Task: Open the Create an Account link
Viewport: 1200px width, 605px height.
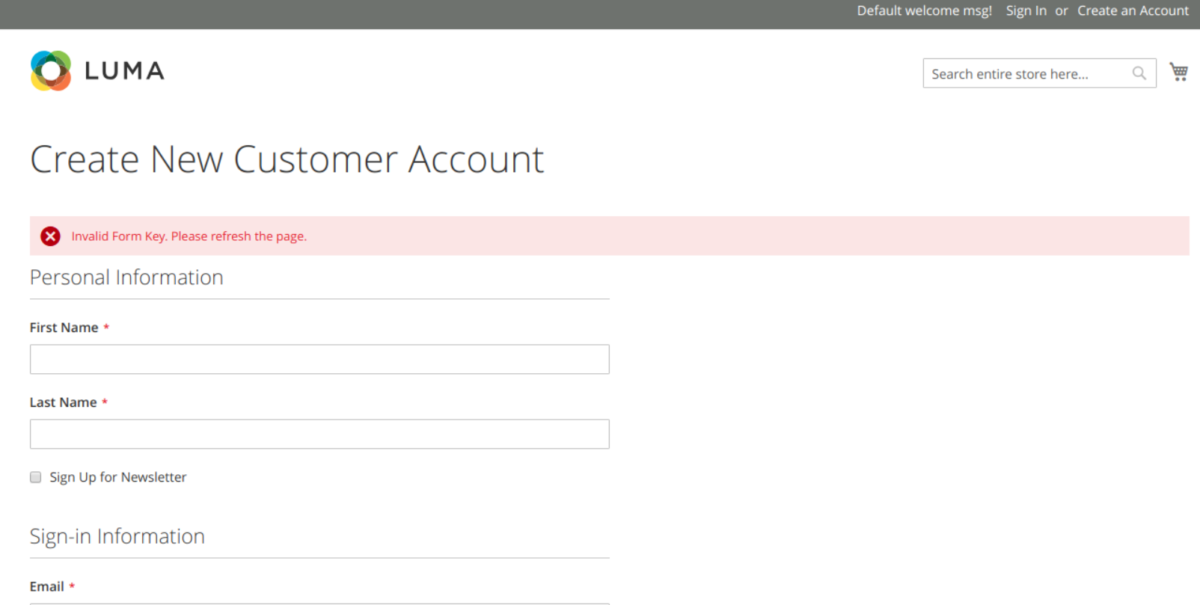Action: (x=1133, y=10)
